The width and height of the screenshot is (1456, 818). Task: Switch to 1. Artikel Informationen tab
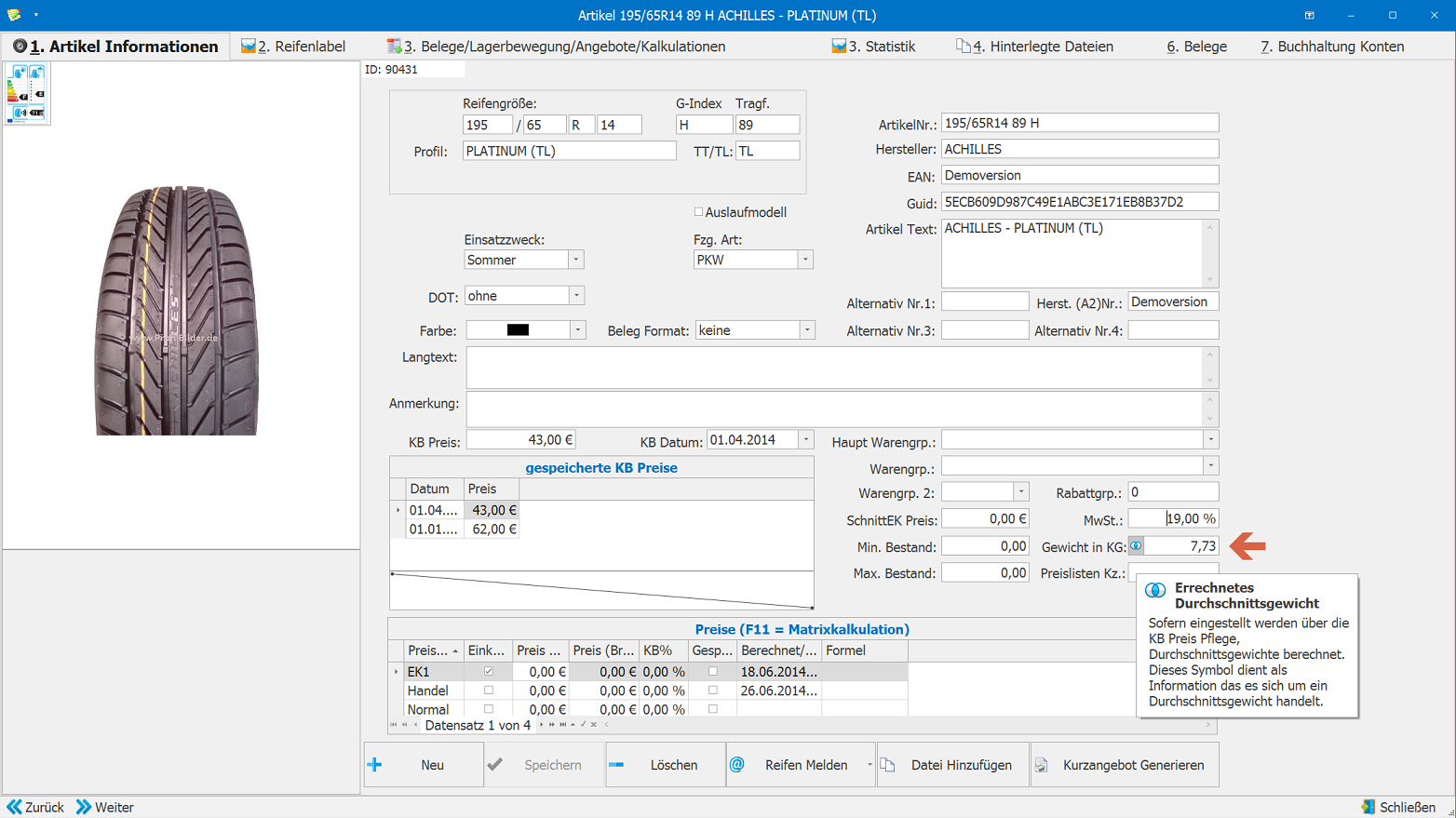(116, 47)
